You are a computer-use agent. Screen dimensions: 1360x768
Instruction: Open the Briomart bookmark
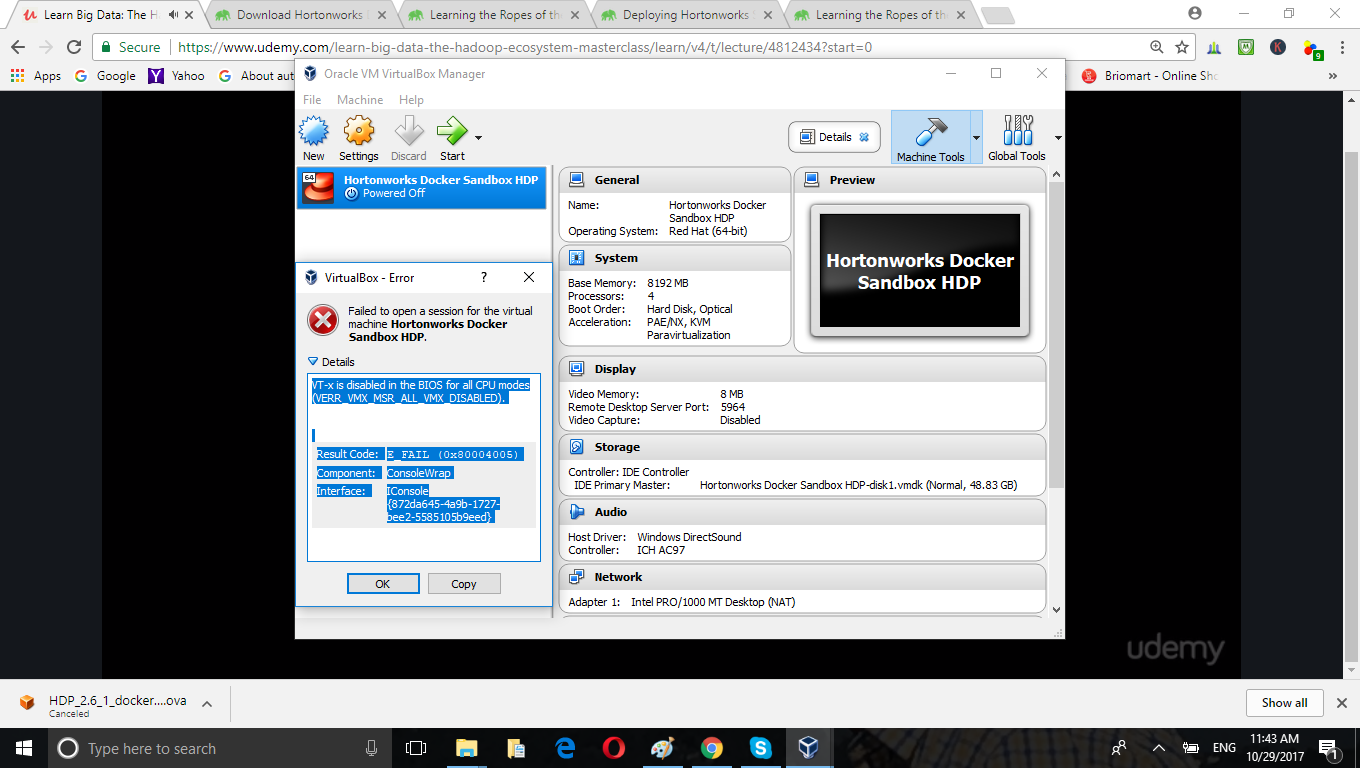tap(1148, 76)
